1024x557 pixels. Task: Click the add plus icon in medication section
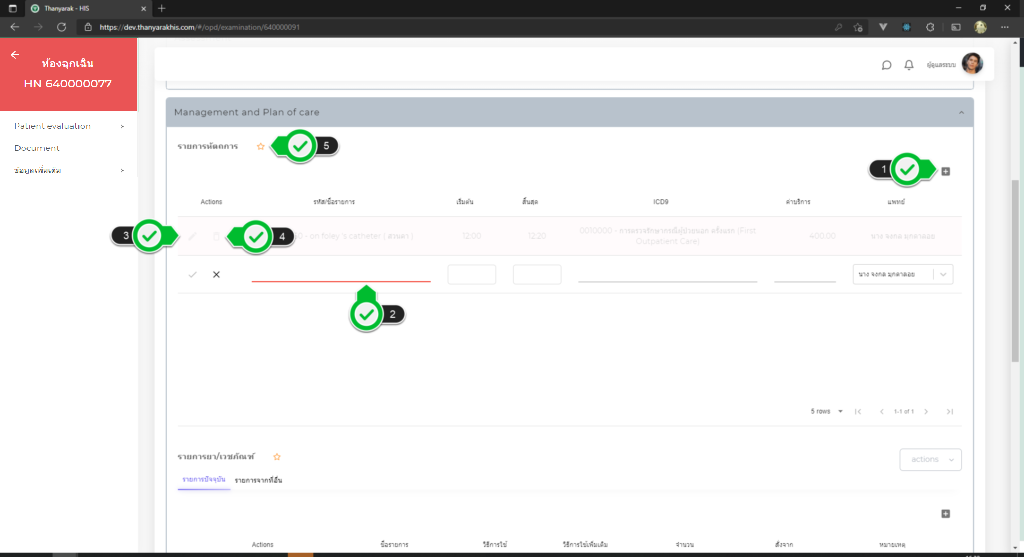click(946, 514)
